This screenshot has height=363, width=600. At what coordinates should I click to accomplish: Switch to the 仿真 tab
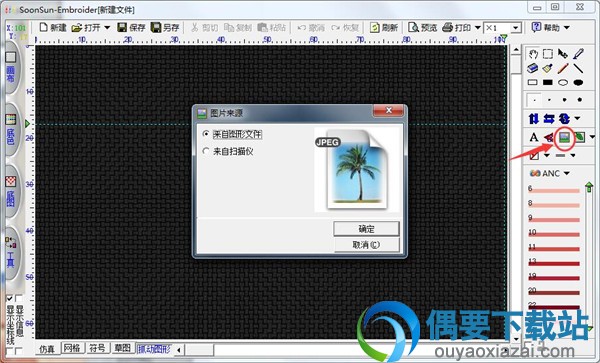pos(47,349)
